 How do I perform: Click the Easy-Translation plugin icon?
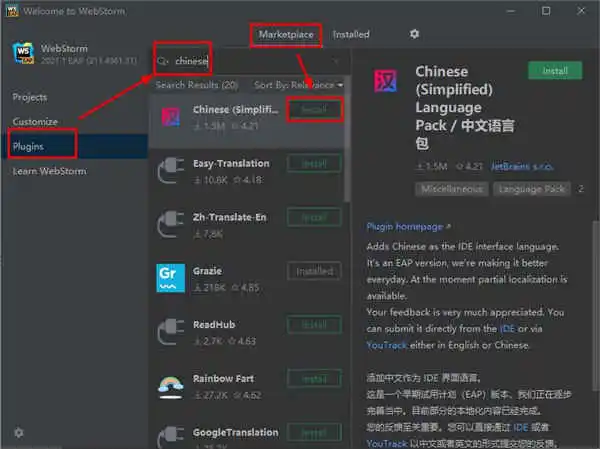pos(171,170)
